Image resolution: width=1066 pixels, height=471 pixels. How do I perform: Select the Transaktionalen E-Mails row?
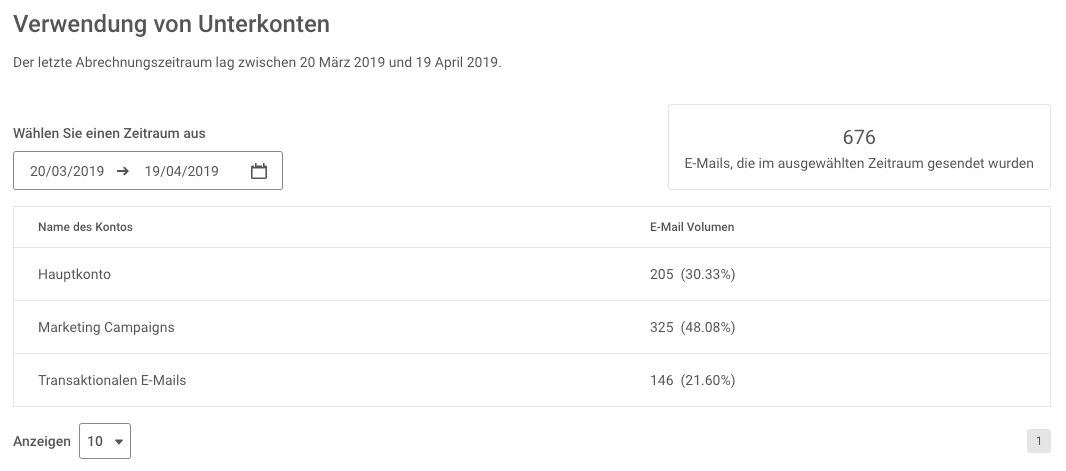coord(532,381)
